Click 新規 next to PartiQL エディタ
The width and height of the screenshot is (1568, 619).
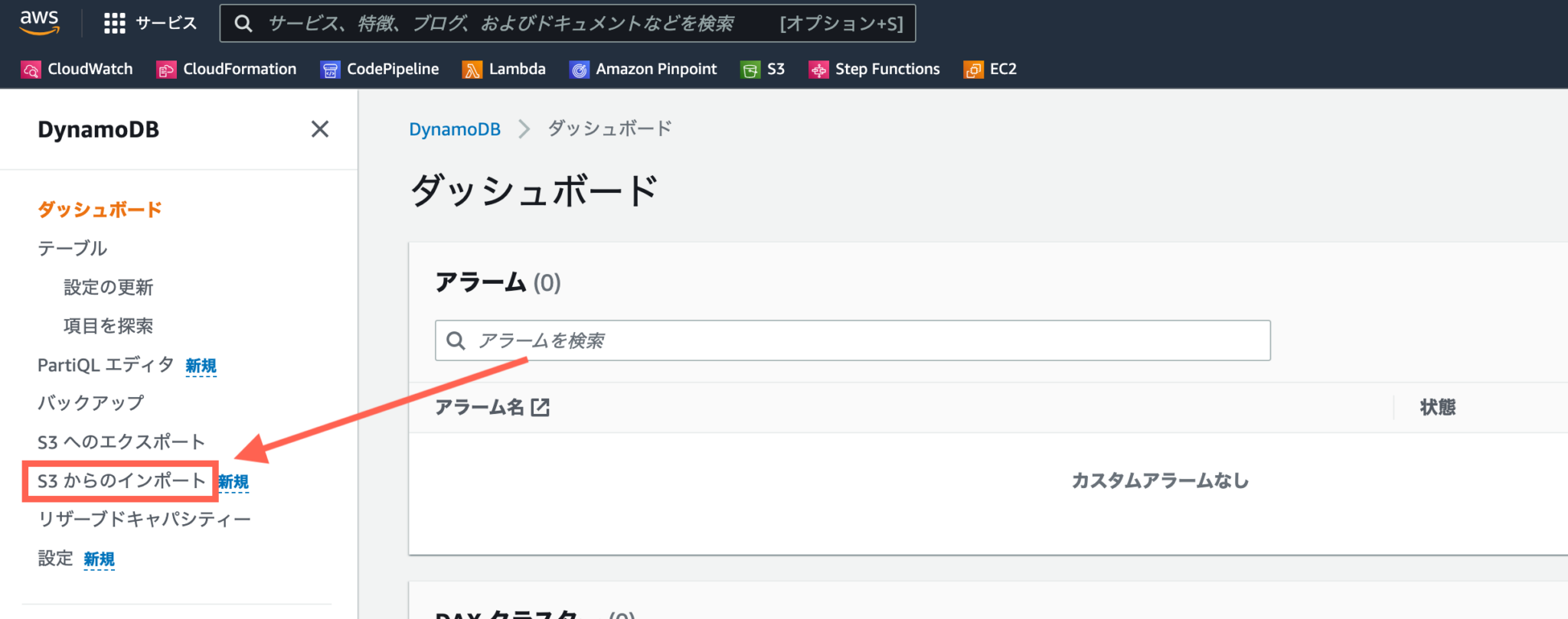(x=200, y=365)
